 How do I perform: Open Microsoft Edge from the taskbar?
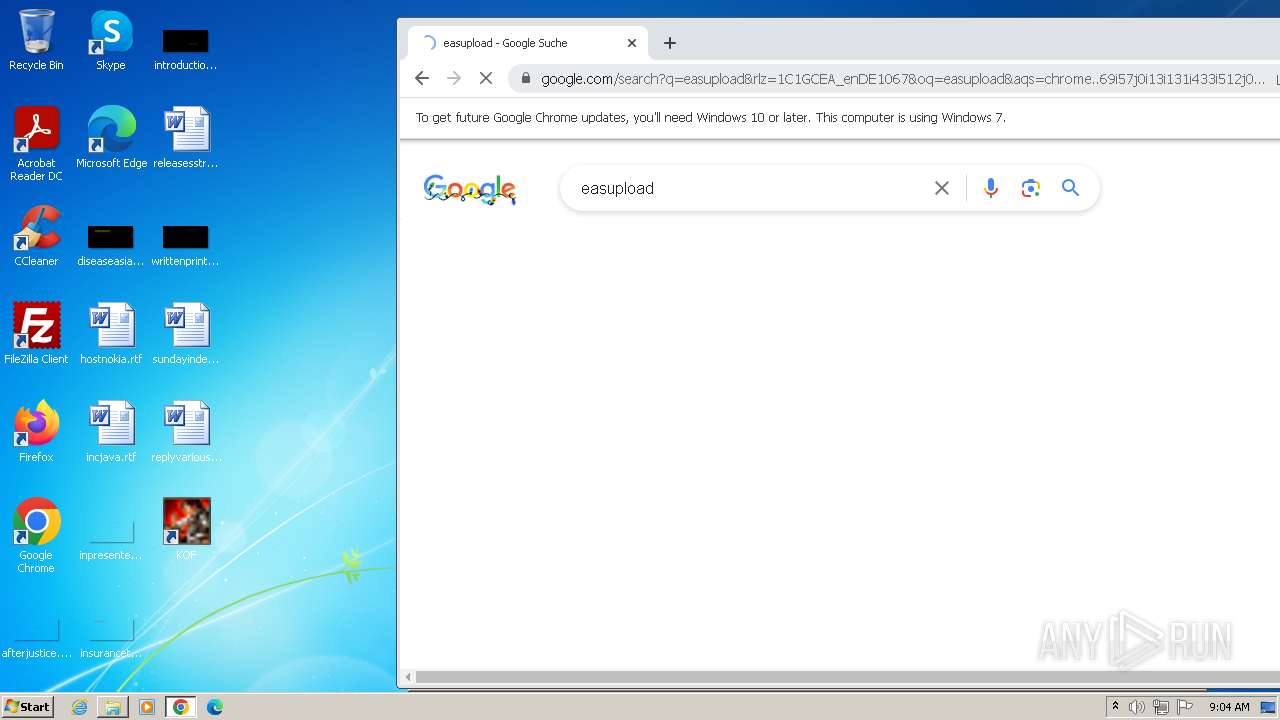pyautogui.click(x=215, y=707)
